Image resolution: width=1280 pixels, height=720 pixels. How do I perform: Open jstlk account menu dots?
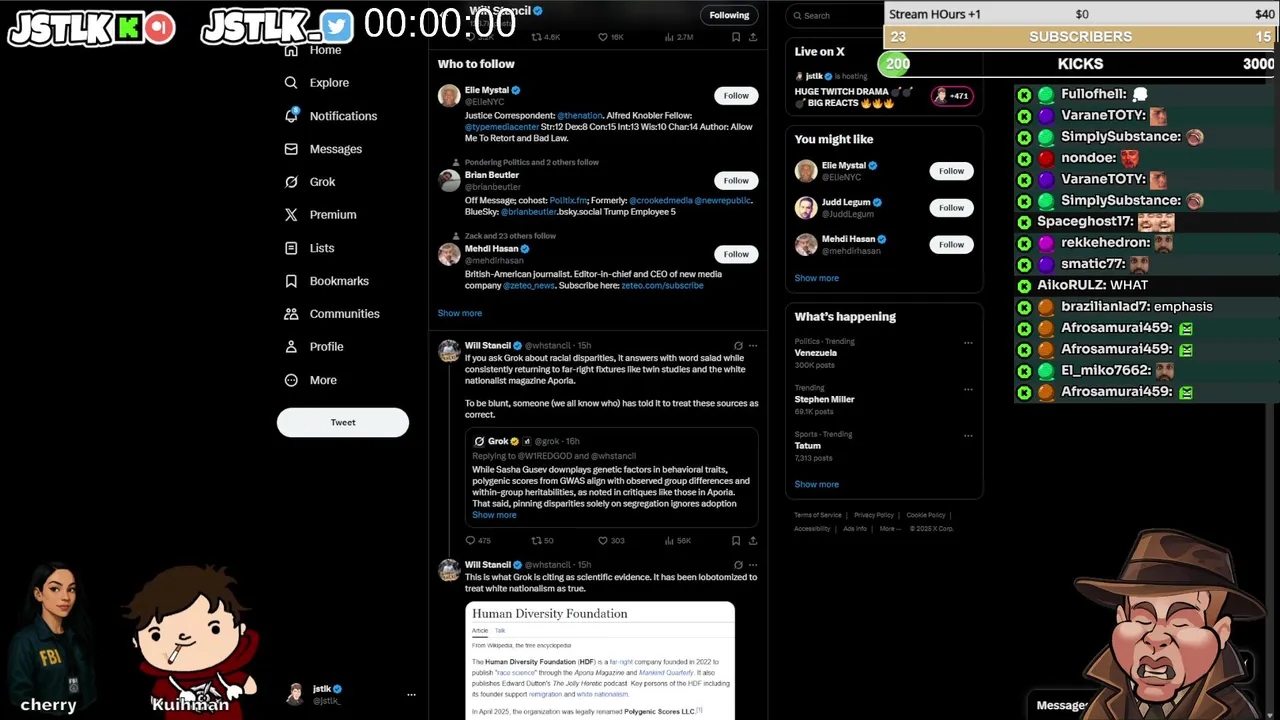411,694
